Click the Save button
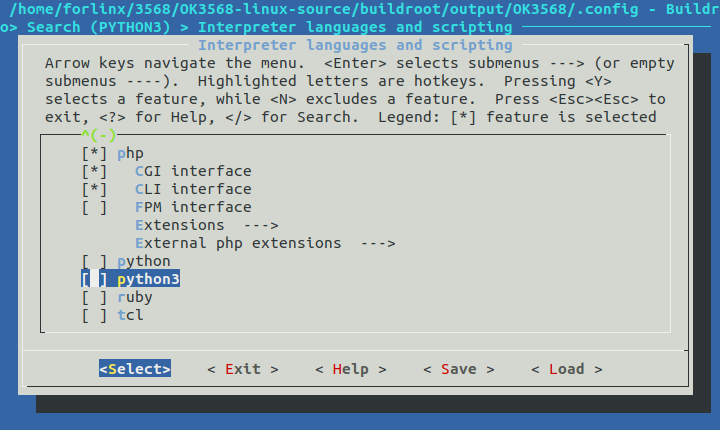Image resolution: width=720 pixels, height=430 pixels. pos(458,369)
